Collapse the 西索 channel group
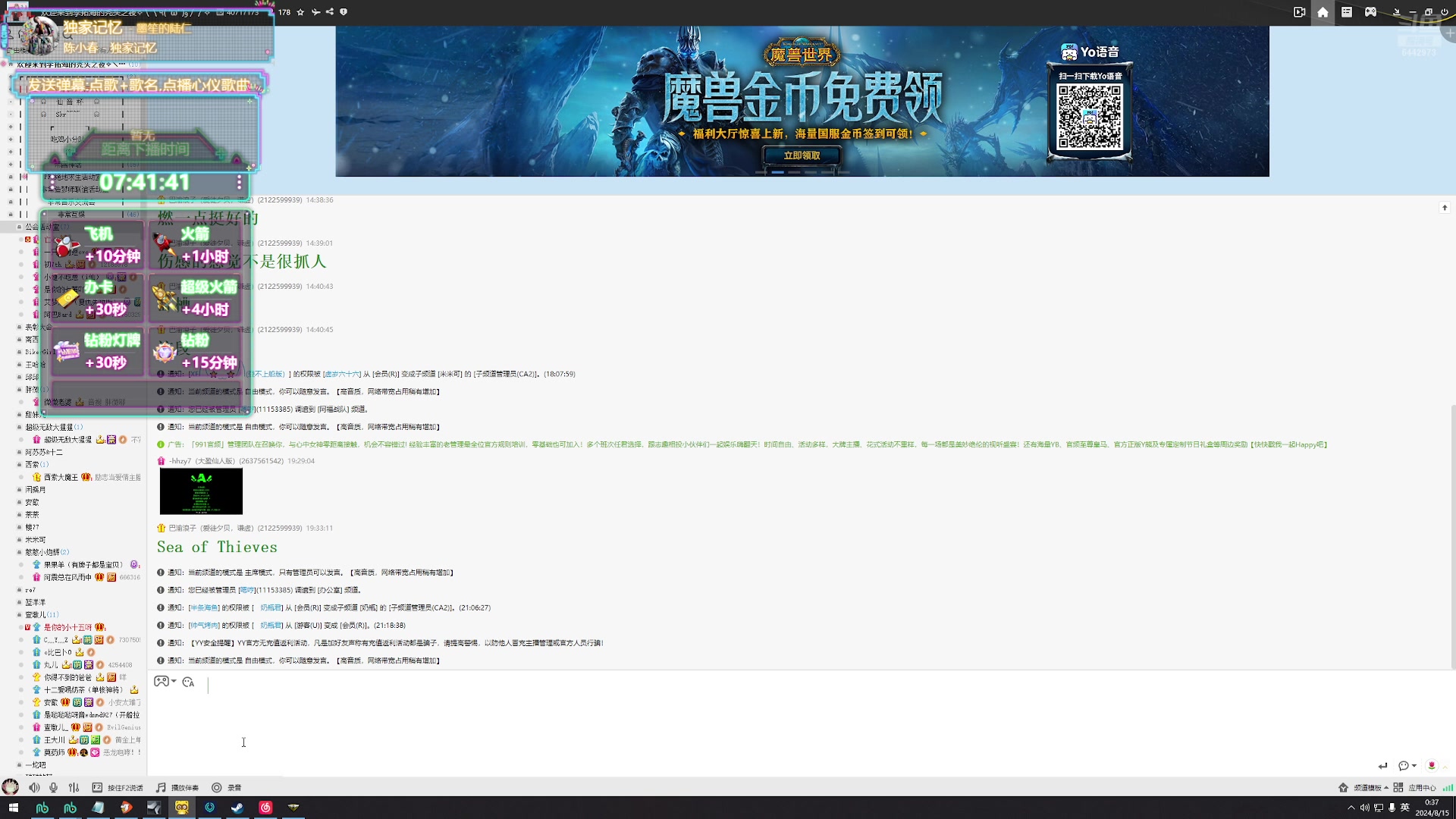 (19, 465)
